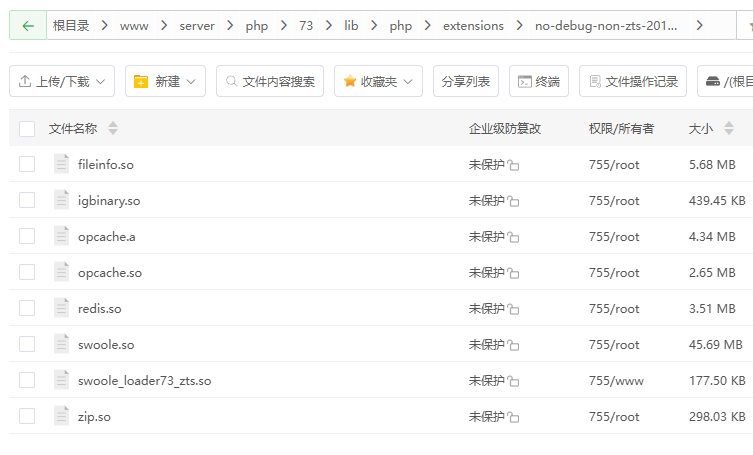
Task: Click the lock icon for swoole_loader73_zts.so
Action: (x=513, y=381)
